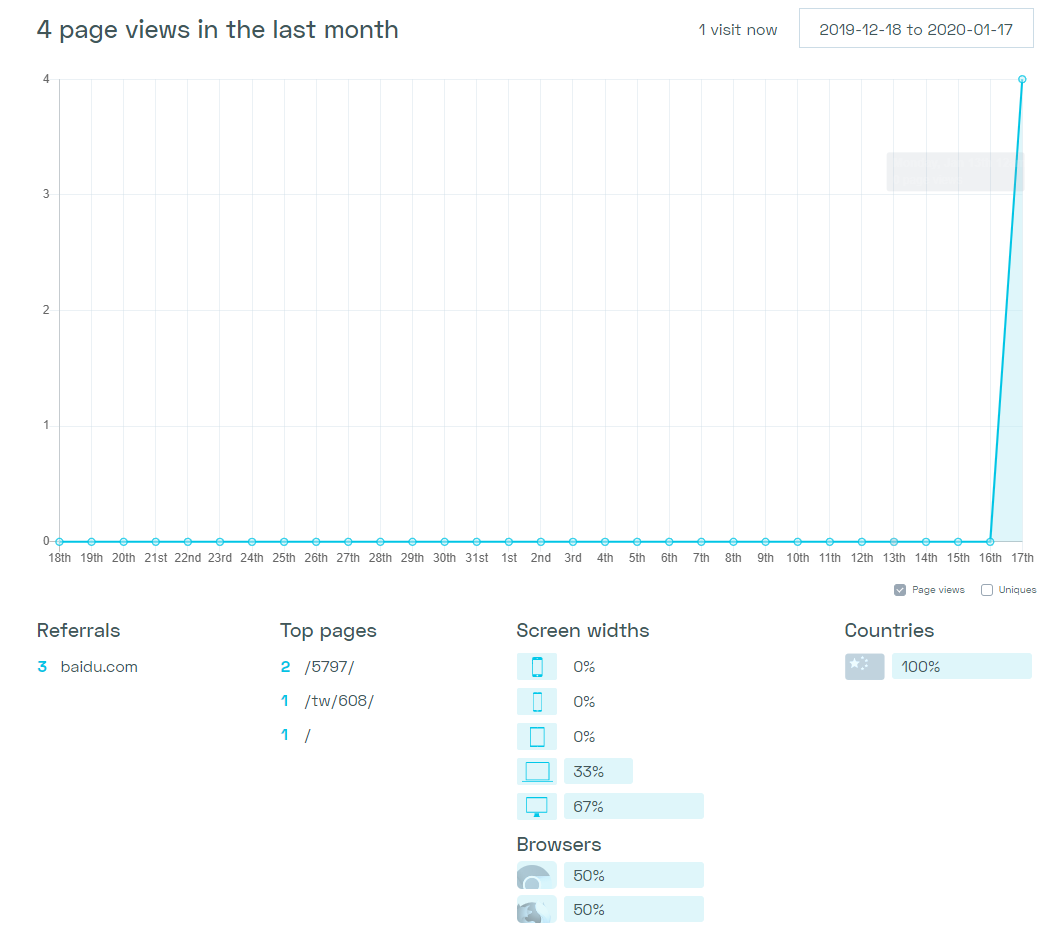Click the '4 page views in the last month' heading

pyautogui.click(x=217, y=30)
